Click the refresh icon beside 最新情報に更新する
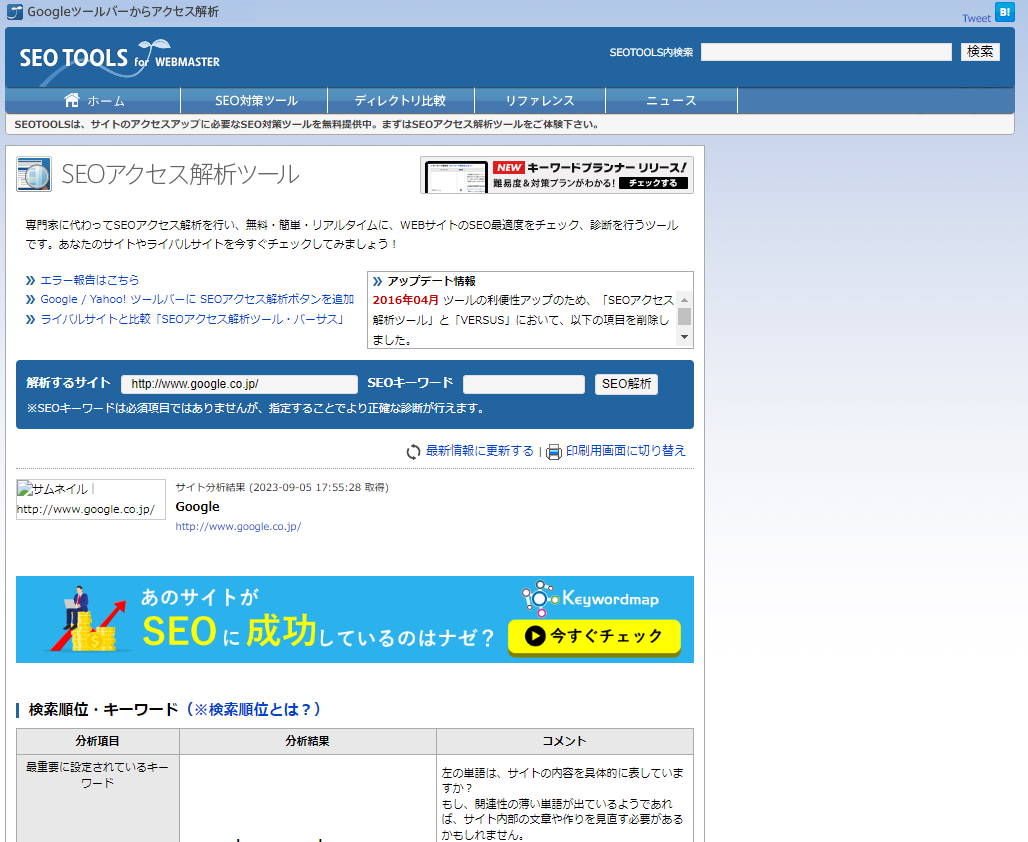 click(x=412, y=451)
